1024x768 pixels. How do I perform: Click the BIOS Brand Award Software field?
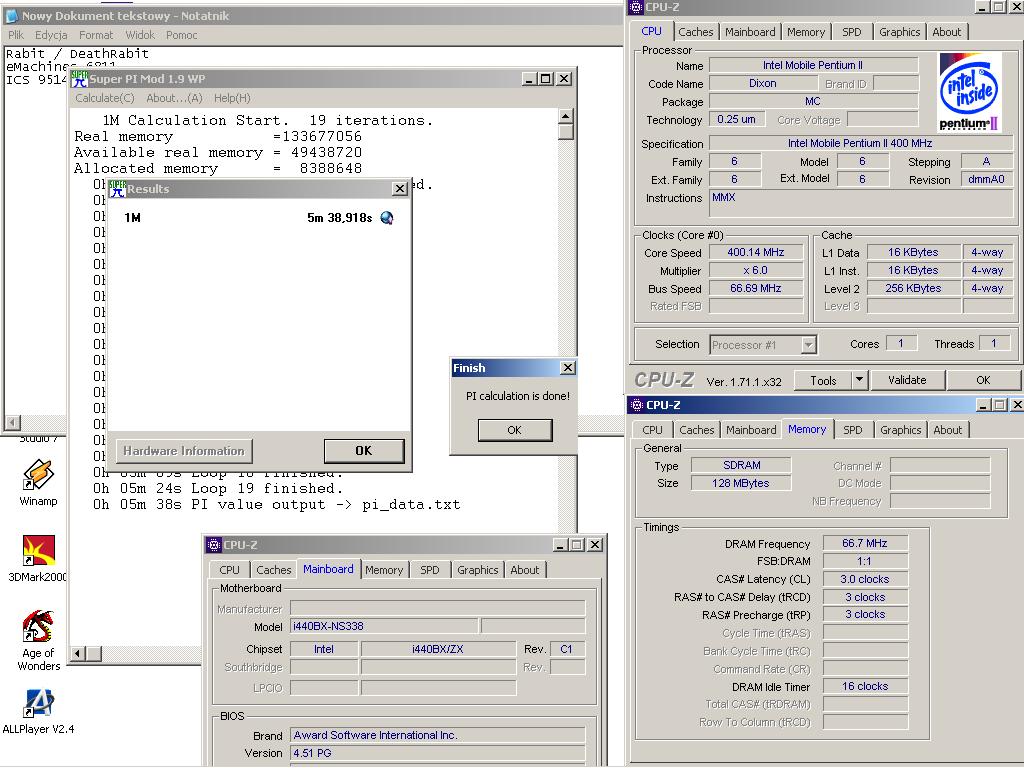[438, 735]
